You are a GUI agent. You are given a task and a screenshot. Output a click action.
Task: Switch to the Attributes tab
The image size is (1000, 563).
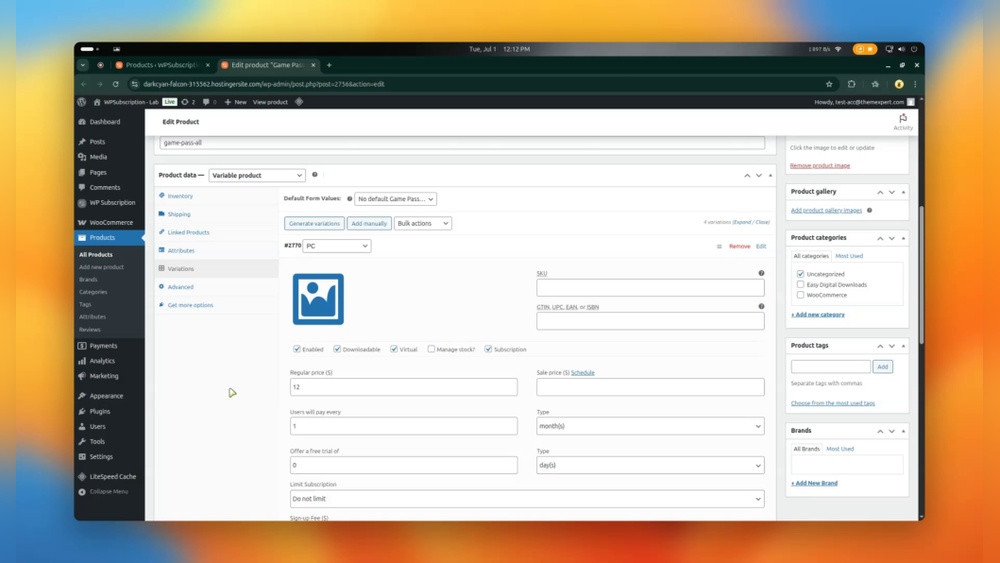(x=181, y=251)
